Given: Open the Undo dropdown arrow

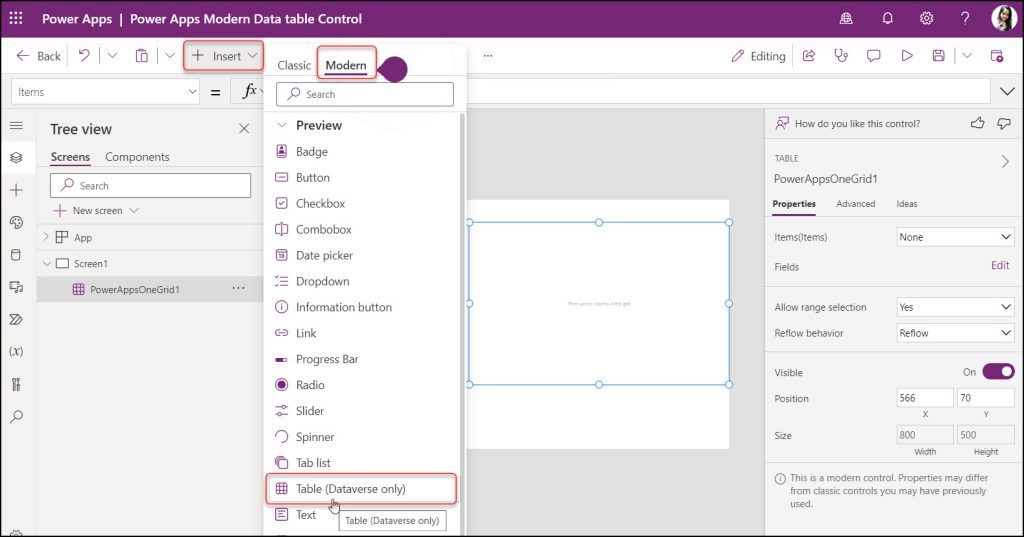Looking at the screenshot, I should point(112,56).
